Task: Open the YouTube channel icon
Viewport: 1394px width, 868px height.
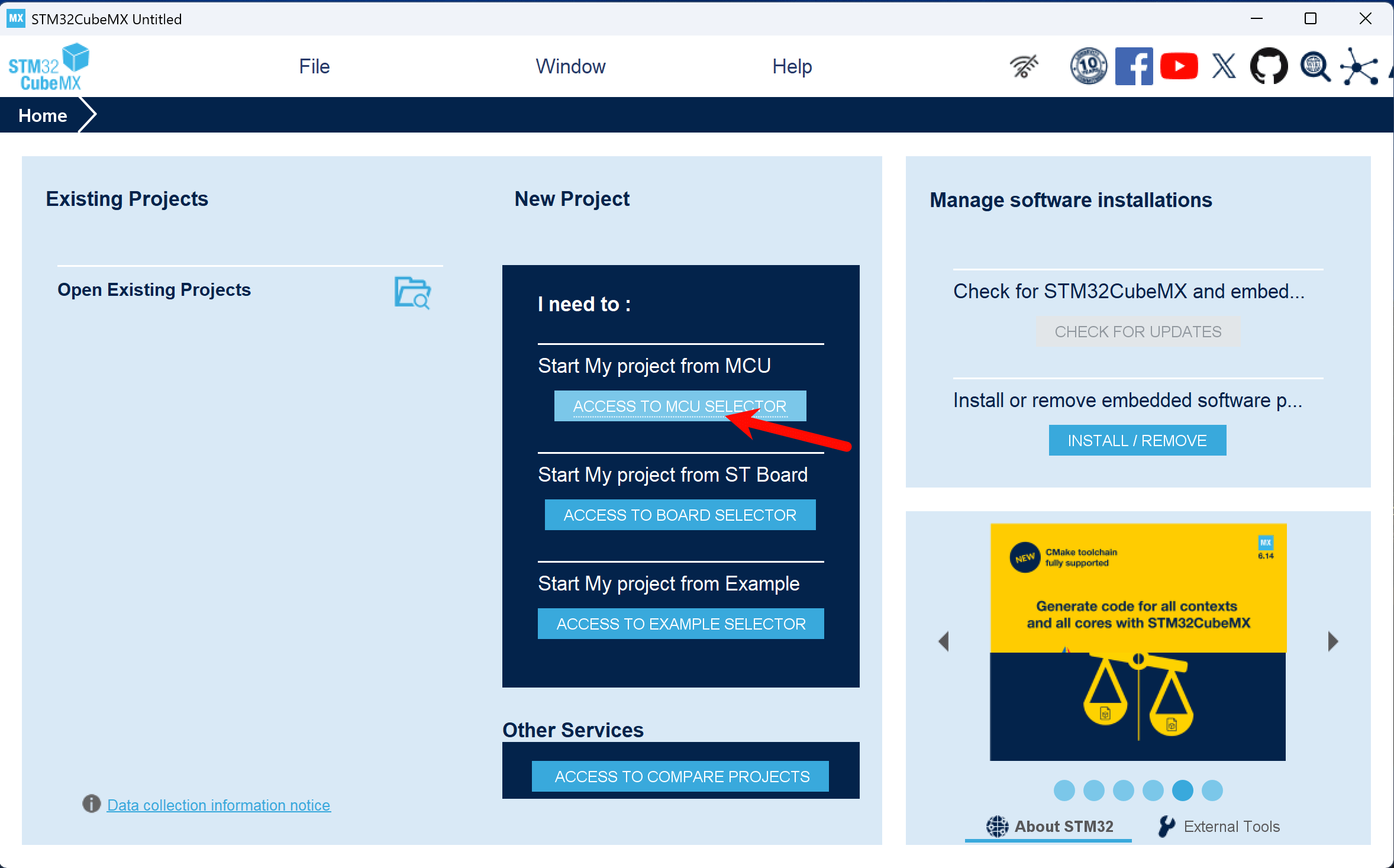Action: click(x=1179, y=66)
